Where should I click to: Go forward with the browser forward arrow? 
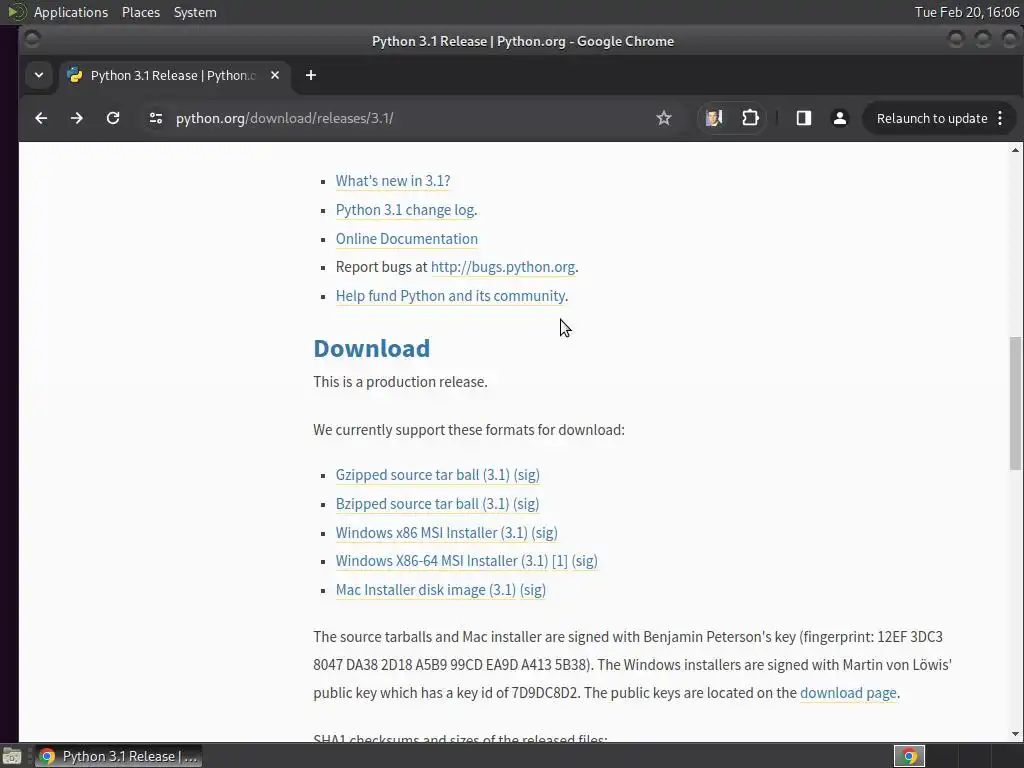coord(76,118)
